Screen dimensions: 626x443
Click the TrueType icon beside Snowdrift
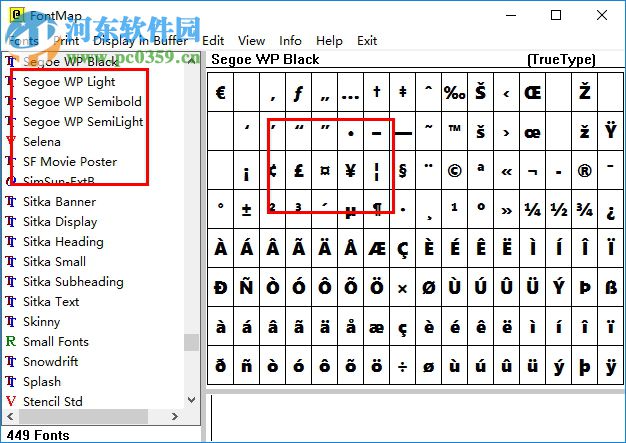pos(11,361)
